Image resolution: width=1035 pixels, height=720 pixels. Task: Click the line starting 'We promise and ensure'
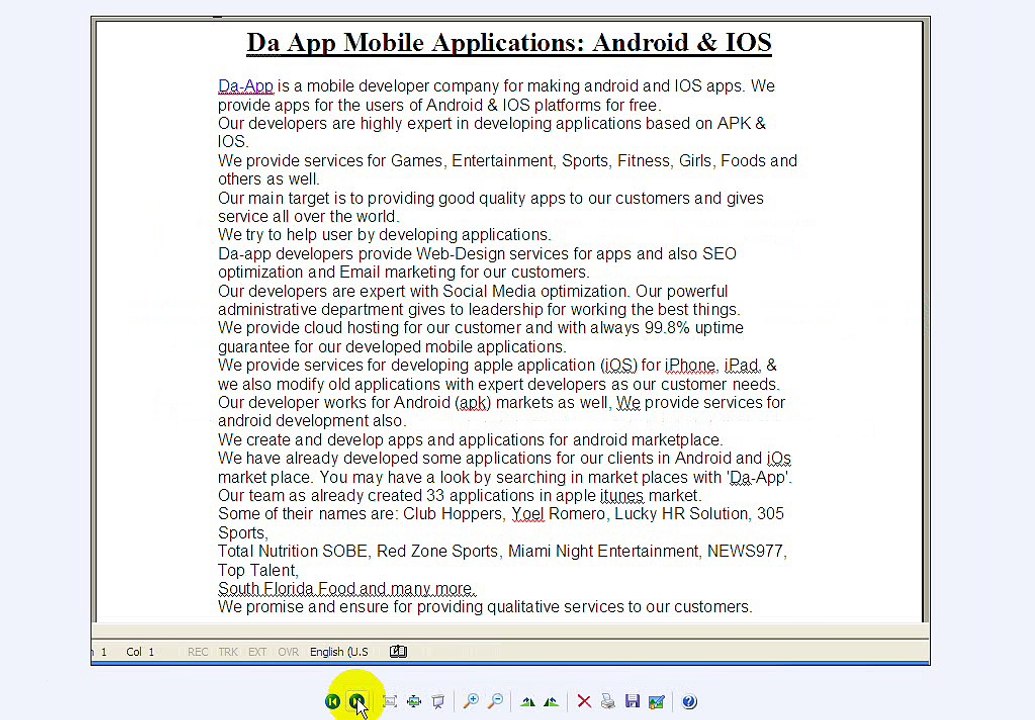[485, 607]
